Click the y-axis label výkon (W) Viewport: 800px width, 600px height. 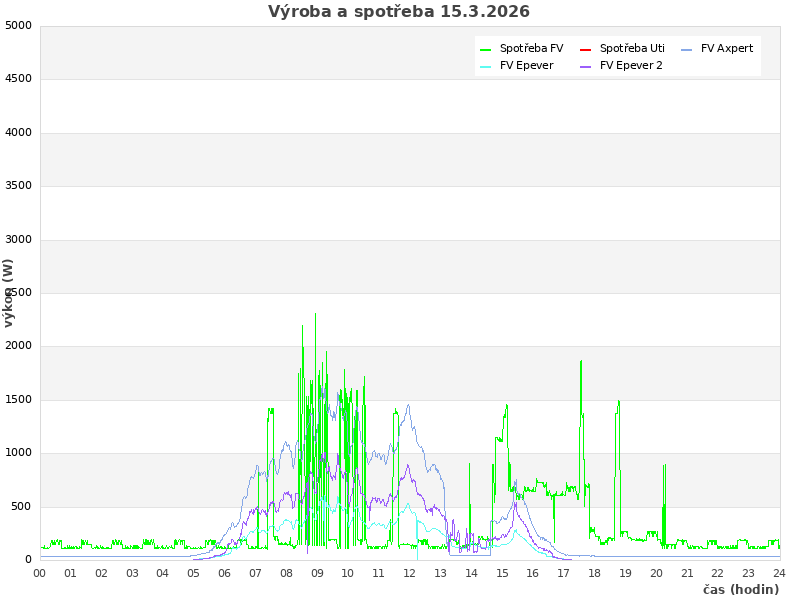point(9,292)
